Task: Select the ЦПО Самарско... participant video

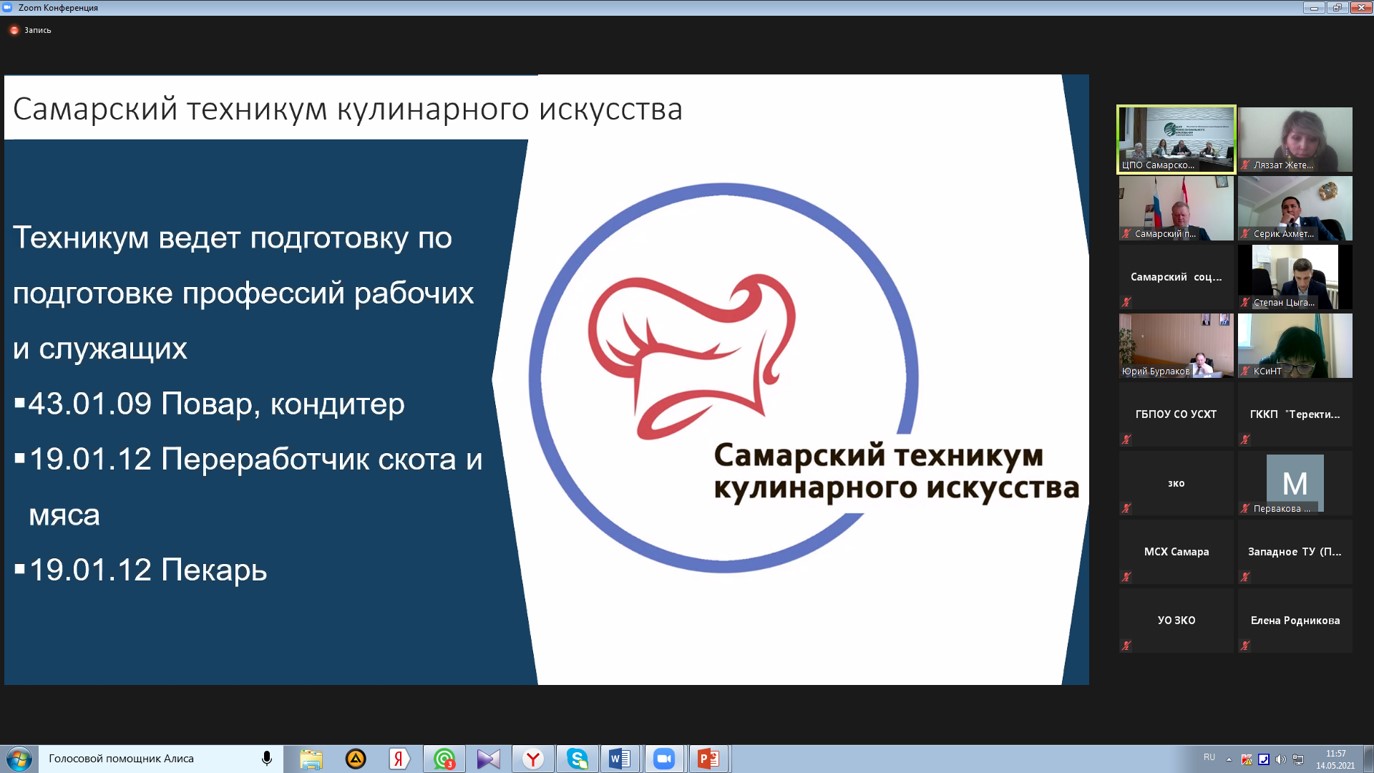Action: tap(1176, 140)
